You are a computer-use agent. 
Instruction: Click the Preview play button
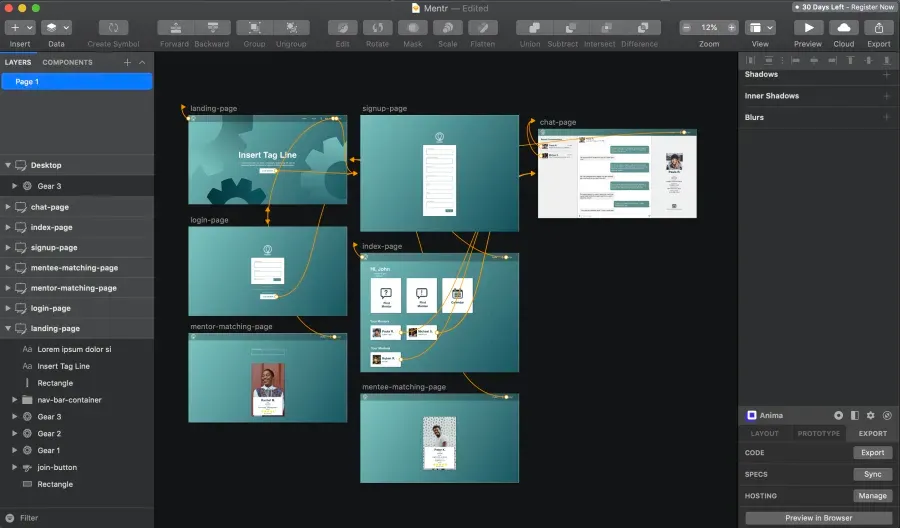pos(807,28)
